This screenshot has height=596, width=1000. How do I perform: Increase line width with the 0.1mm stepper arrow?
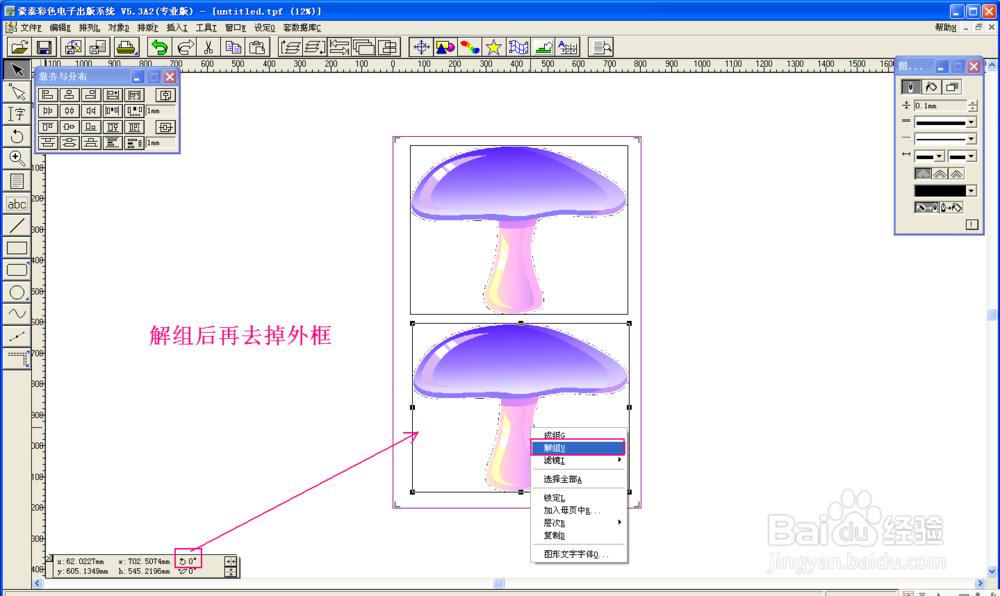point(972,102)
